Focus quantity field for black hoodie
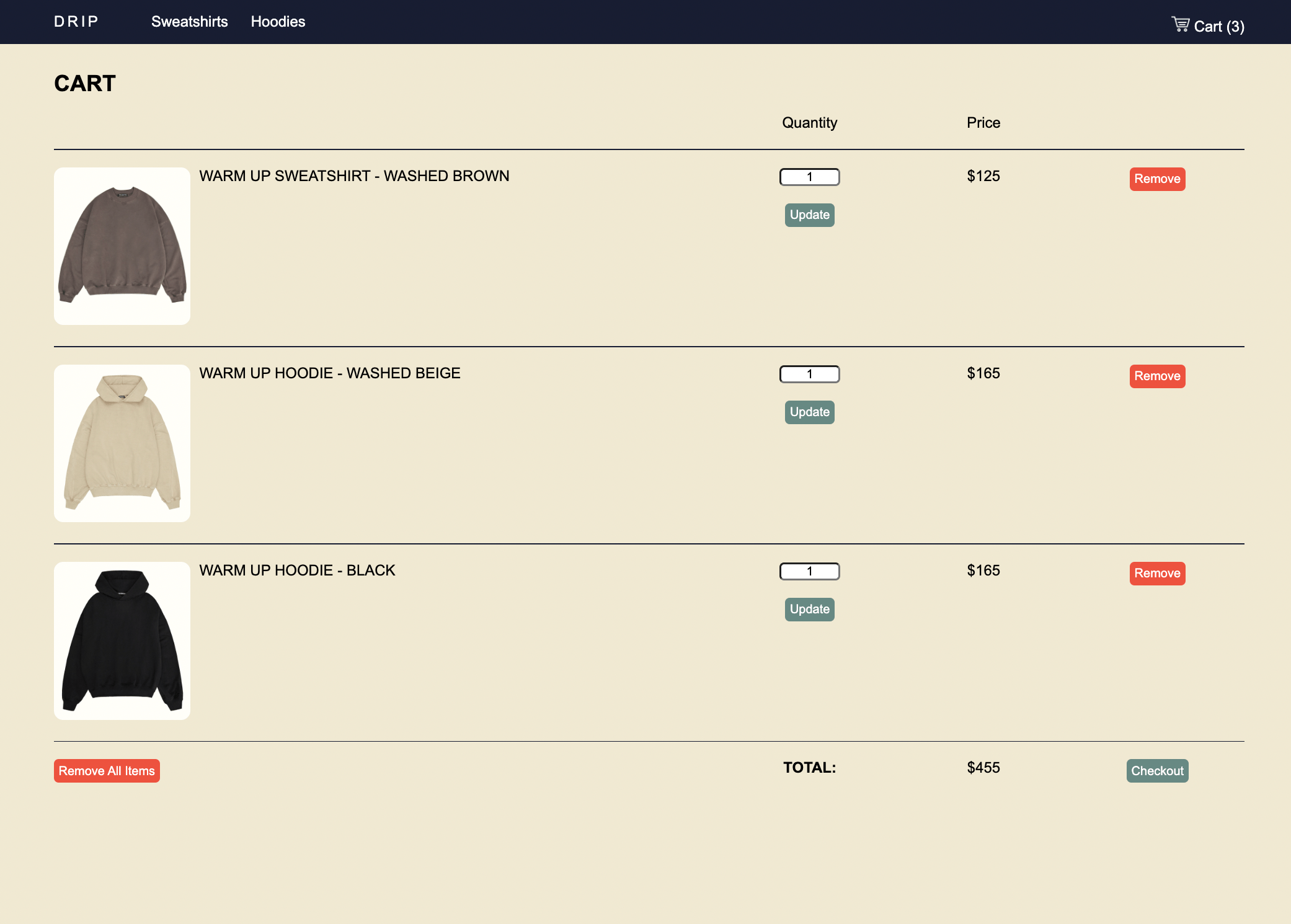Screen dimensions: 1291x924 809,571
